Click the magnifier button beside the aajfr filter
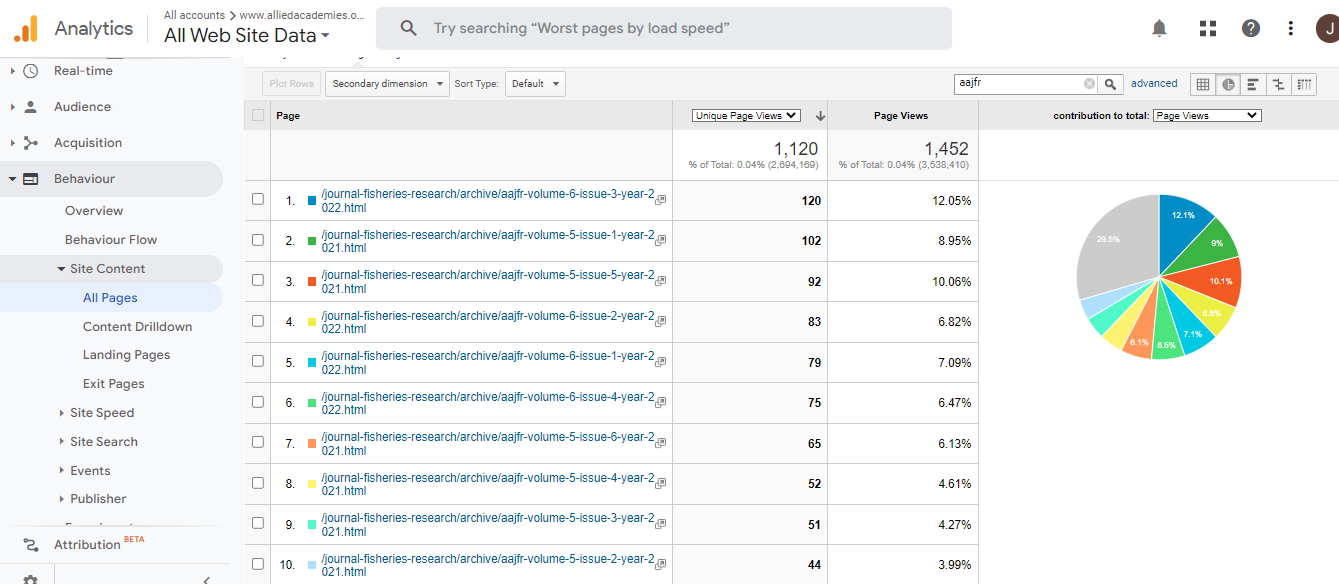This screenshot has height=584, width=1339. 1110,84
